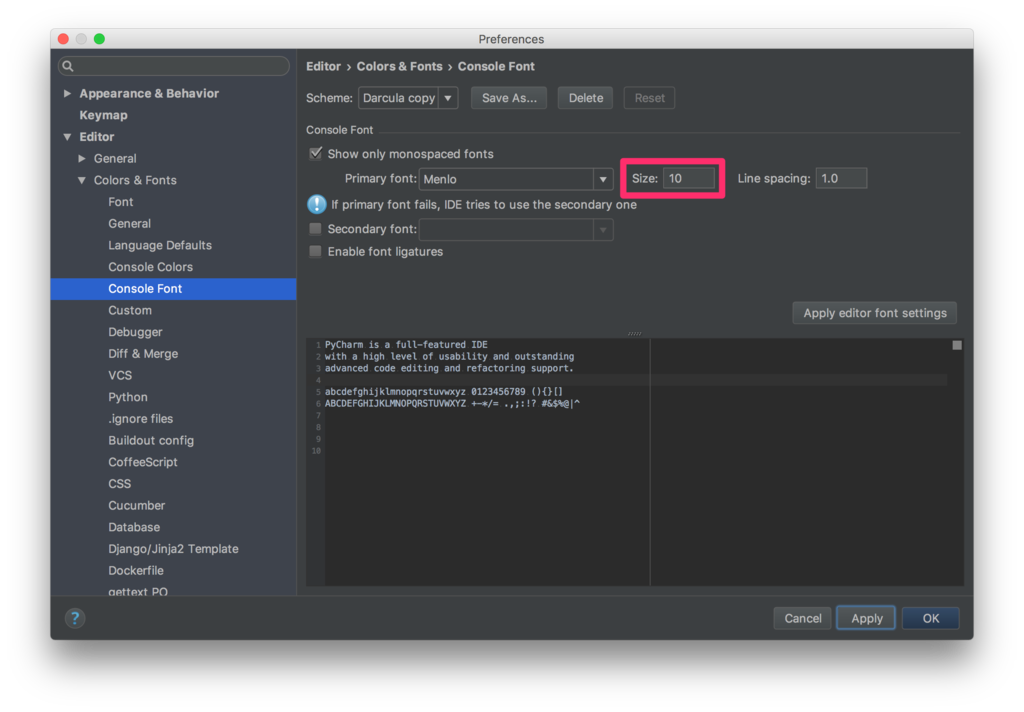Screen dimensions: 1024x712
Task: Collapse the Editor tree node
Action: click(x=67, y=137)
